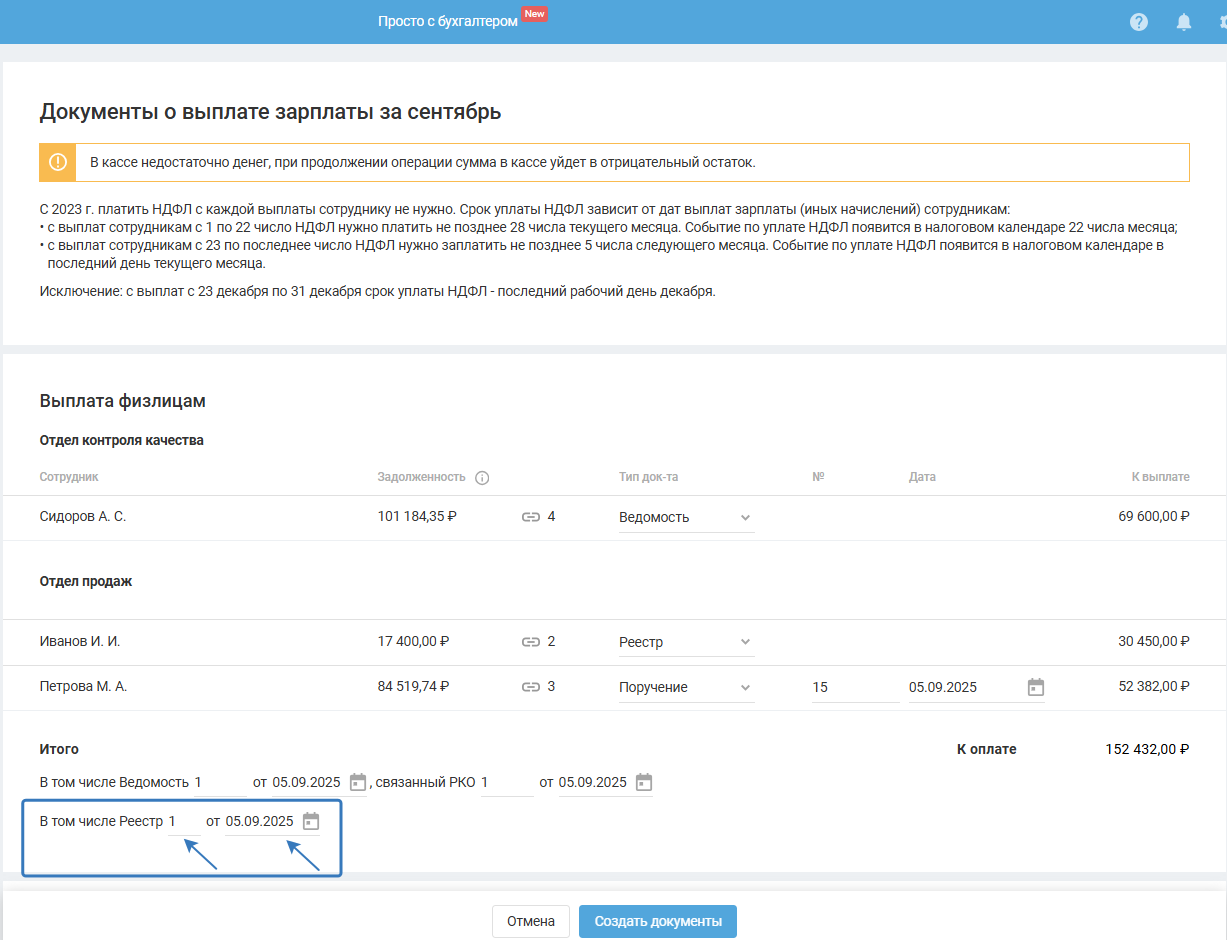The image size is (1227, 940).
Task: Open calendar icon for связанный РКО date
Action: [x=644, y=782]
